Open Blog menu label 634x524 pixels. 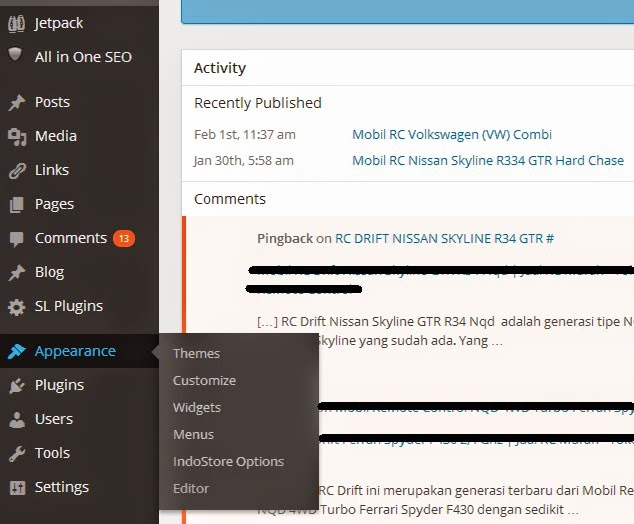[x=49, y=272]
